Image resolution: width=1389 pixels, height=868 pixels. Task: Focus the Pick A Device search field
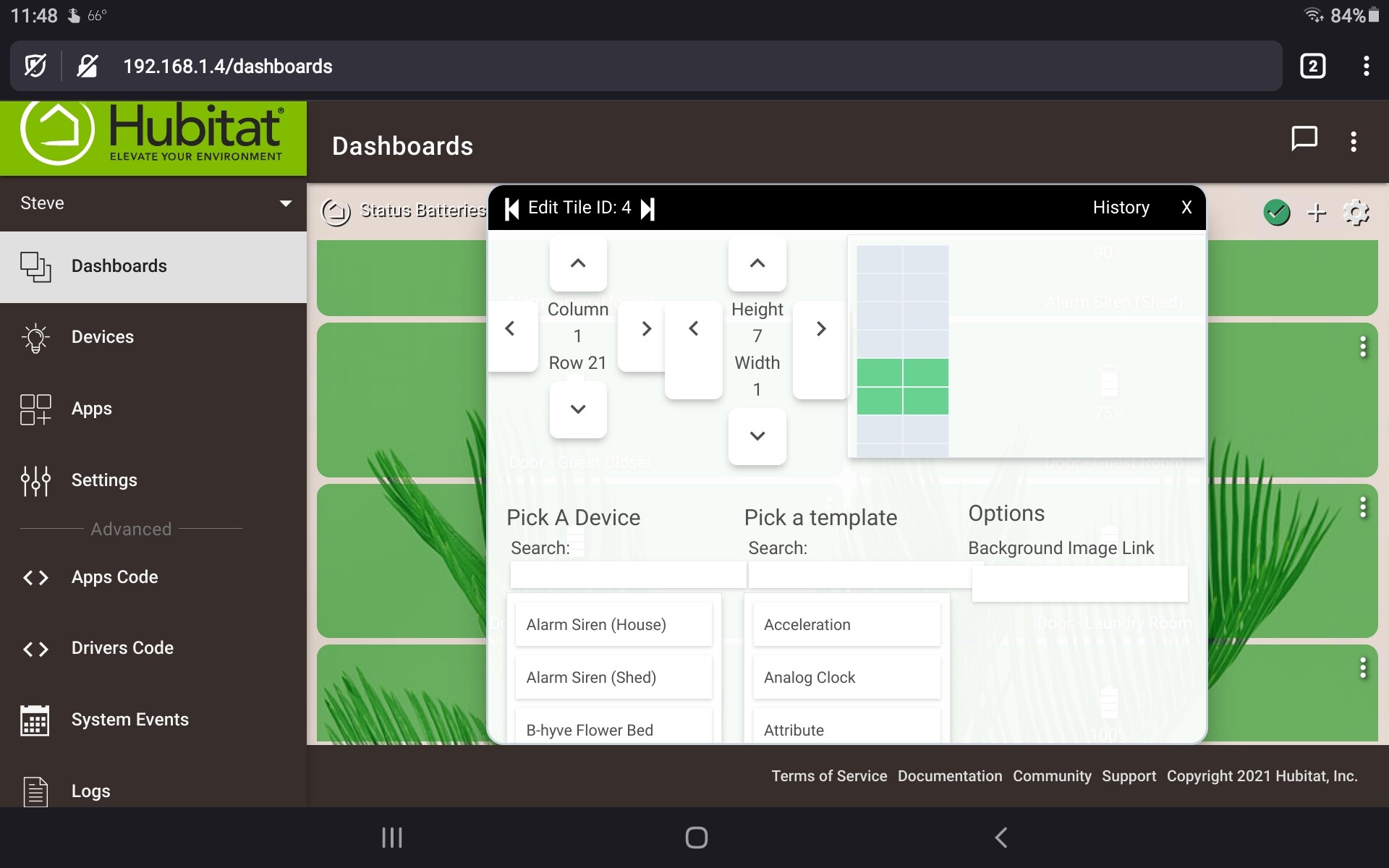[628, 575]
